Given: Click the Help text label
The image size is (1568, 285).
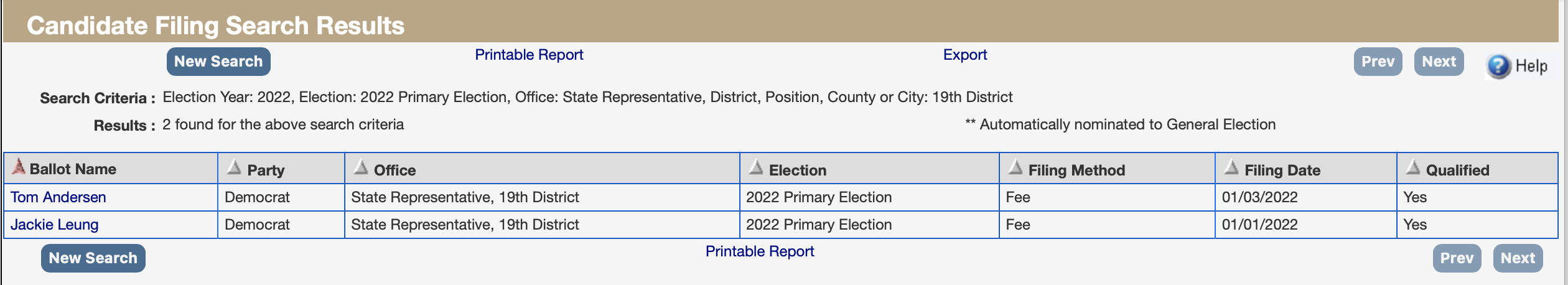Looking at the screenshot, I should coord(1531,66).
